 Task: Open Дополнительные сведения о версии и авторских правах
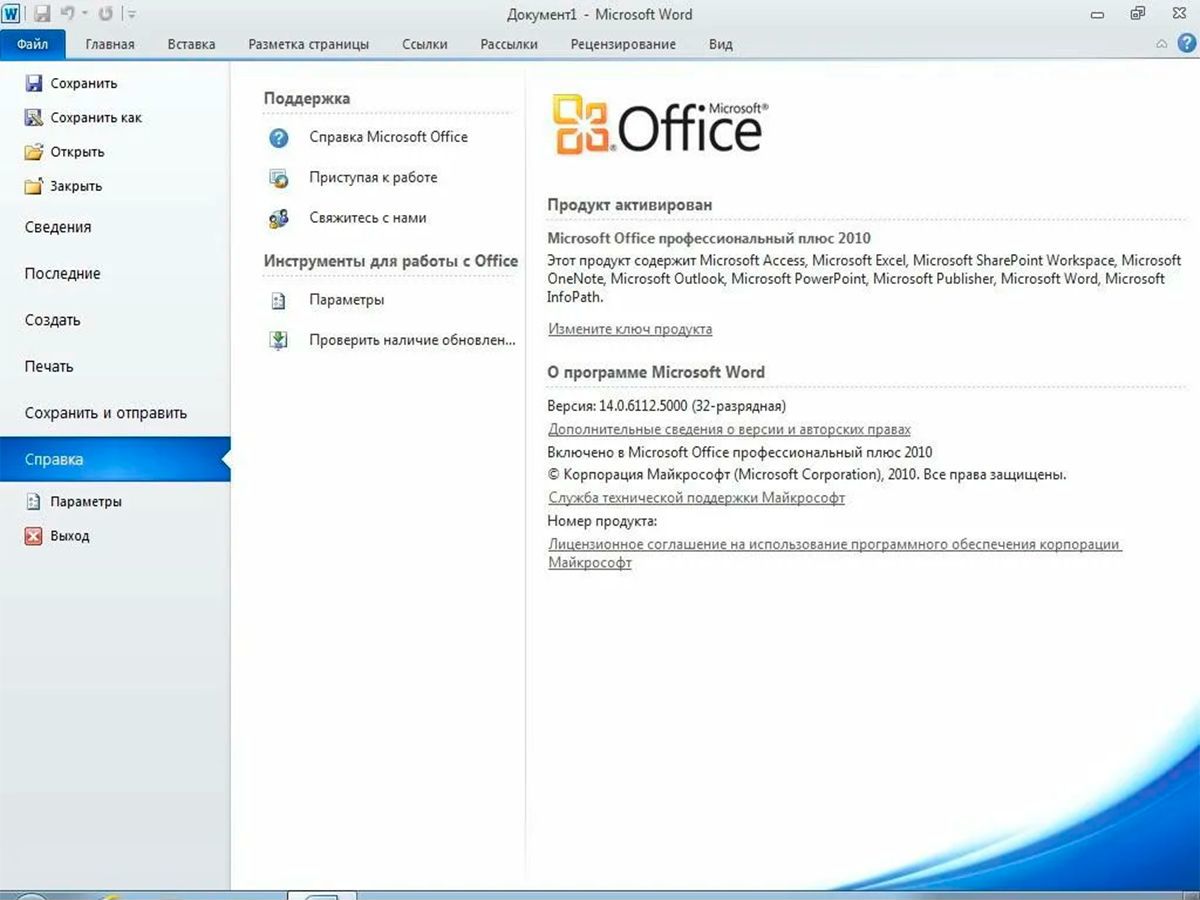tap(729, 429)
